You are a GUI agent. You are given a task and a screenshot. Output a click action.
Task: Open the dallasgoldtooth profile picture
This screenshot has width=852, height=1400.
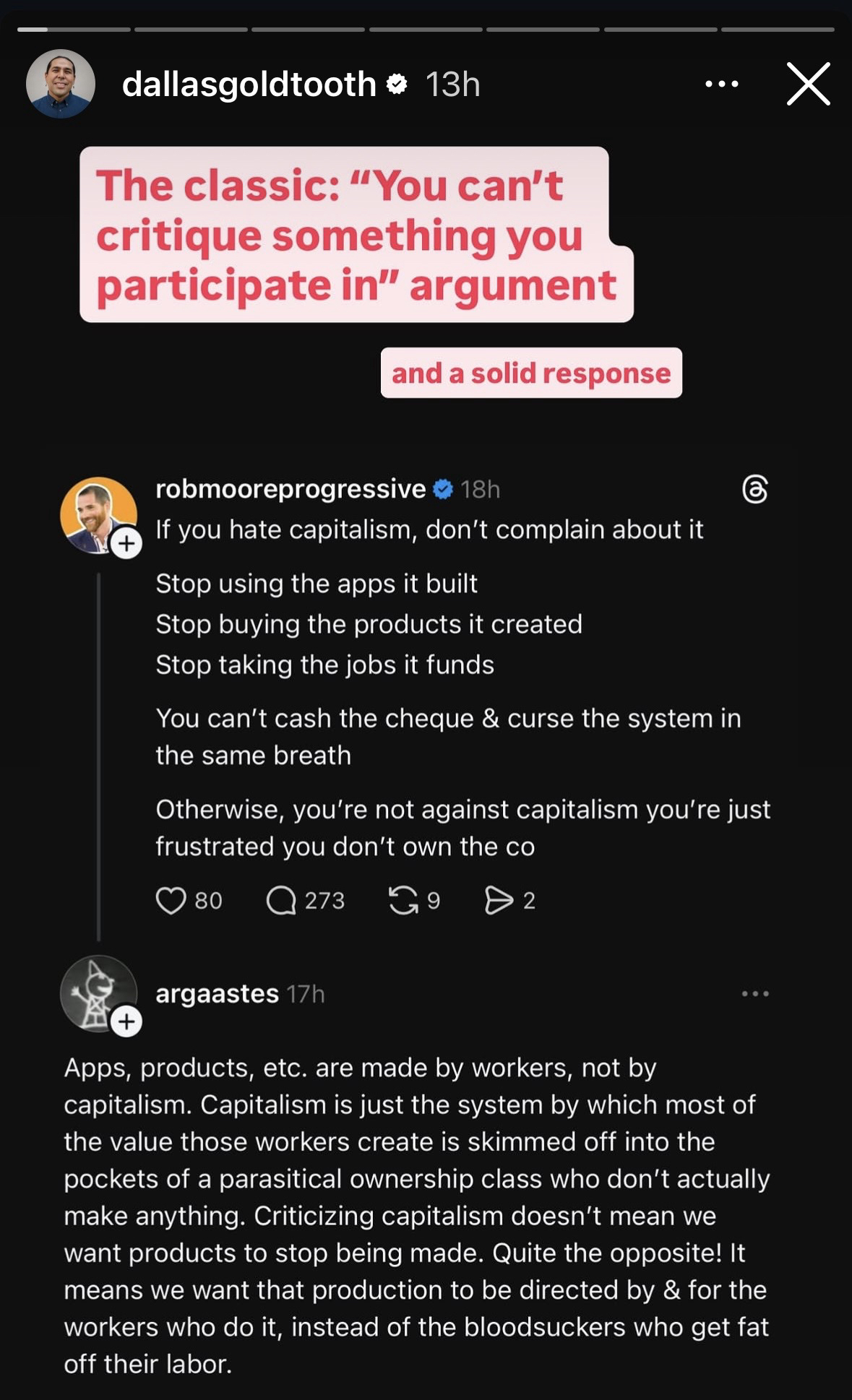click(x=61, y=84)
